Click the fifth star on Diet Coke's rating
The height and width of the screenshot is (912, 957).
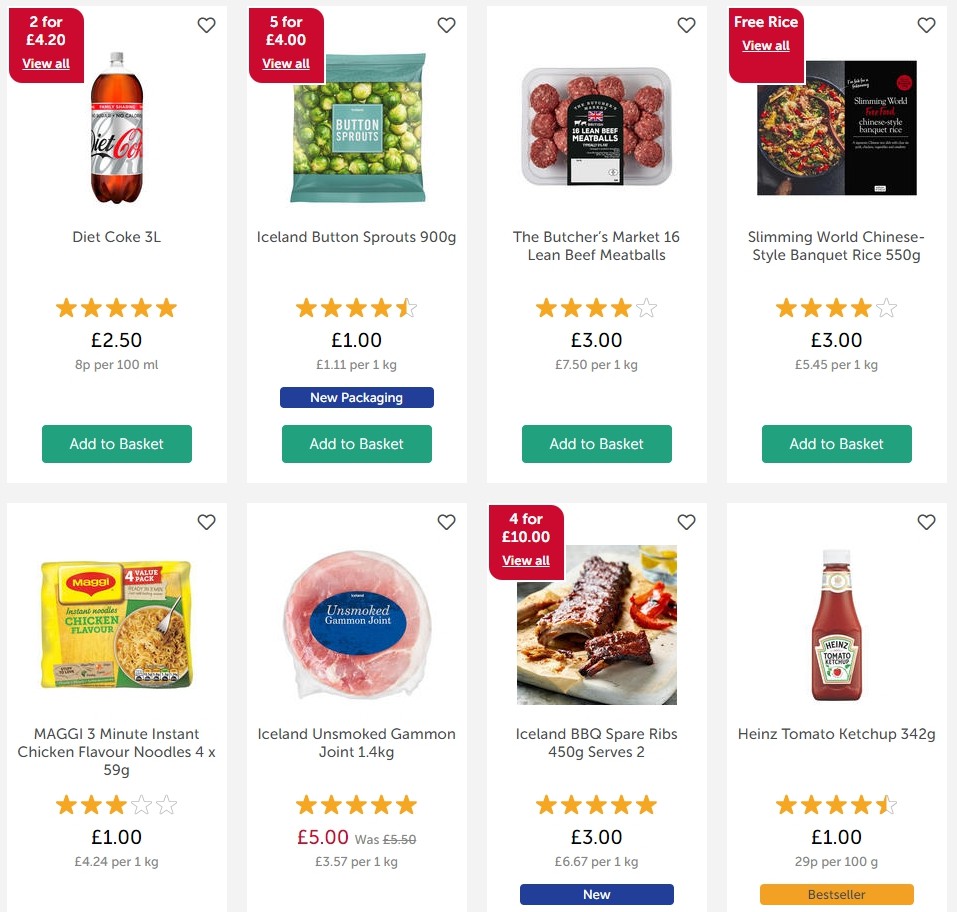click(165, 308)
